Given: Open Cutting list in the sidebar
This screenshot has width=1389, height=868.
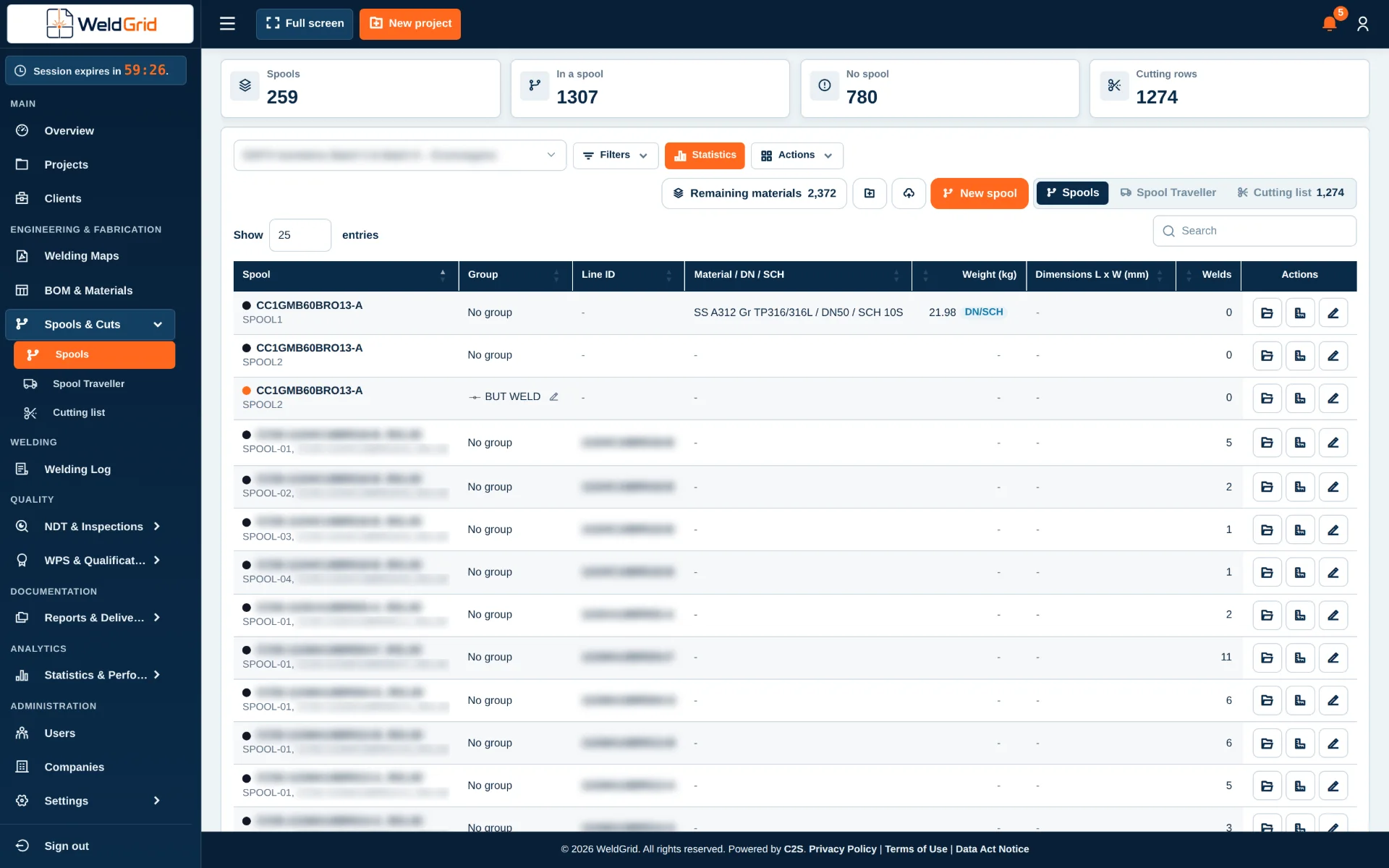Looking at the screenshot, I should tap(79, 413).
